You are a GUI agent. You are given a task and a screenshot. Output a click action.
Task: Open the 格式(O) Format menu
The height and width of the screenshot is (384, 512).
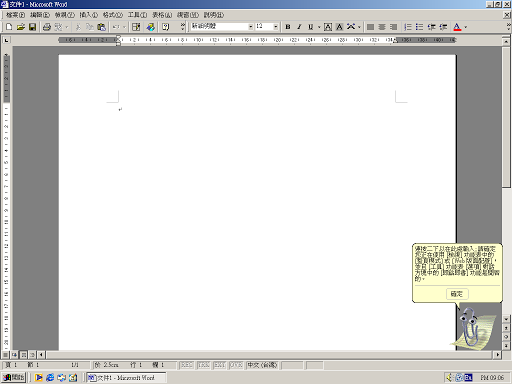tap(113, 15)
